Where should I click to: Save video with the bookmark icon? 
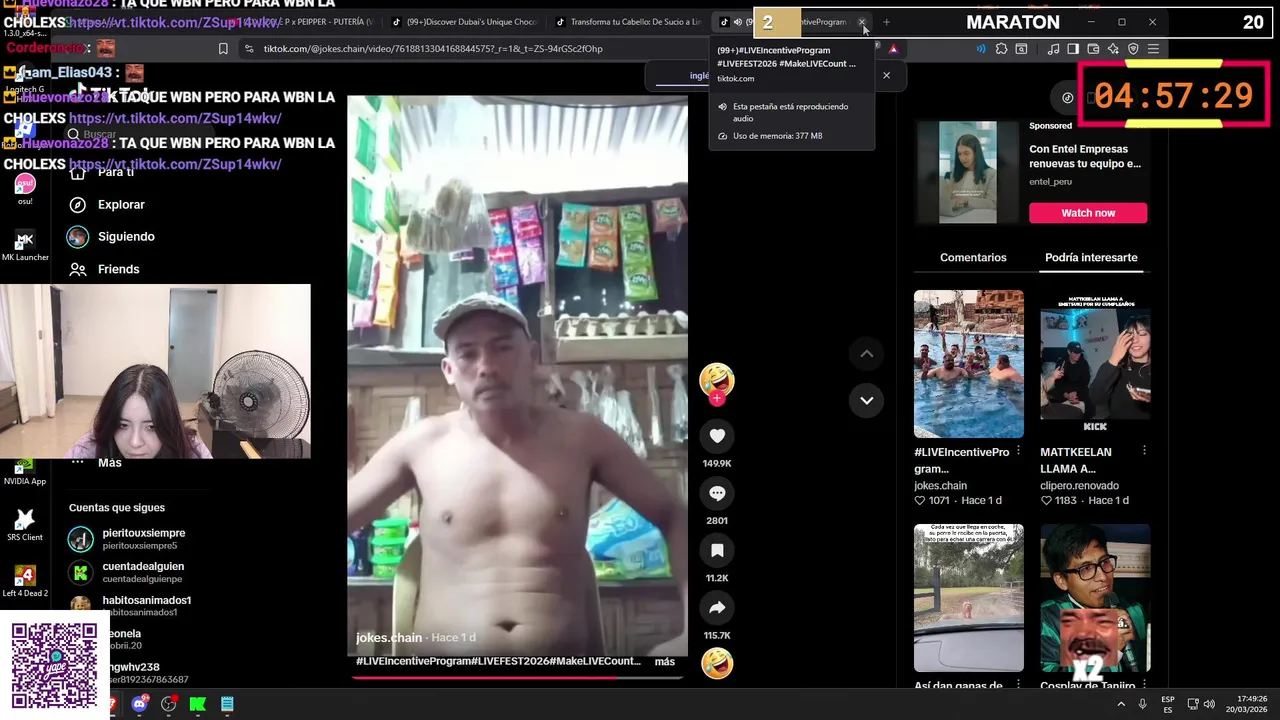click(x=717, y=550)
